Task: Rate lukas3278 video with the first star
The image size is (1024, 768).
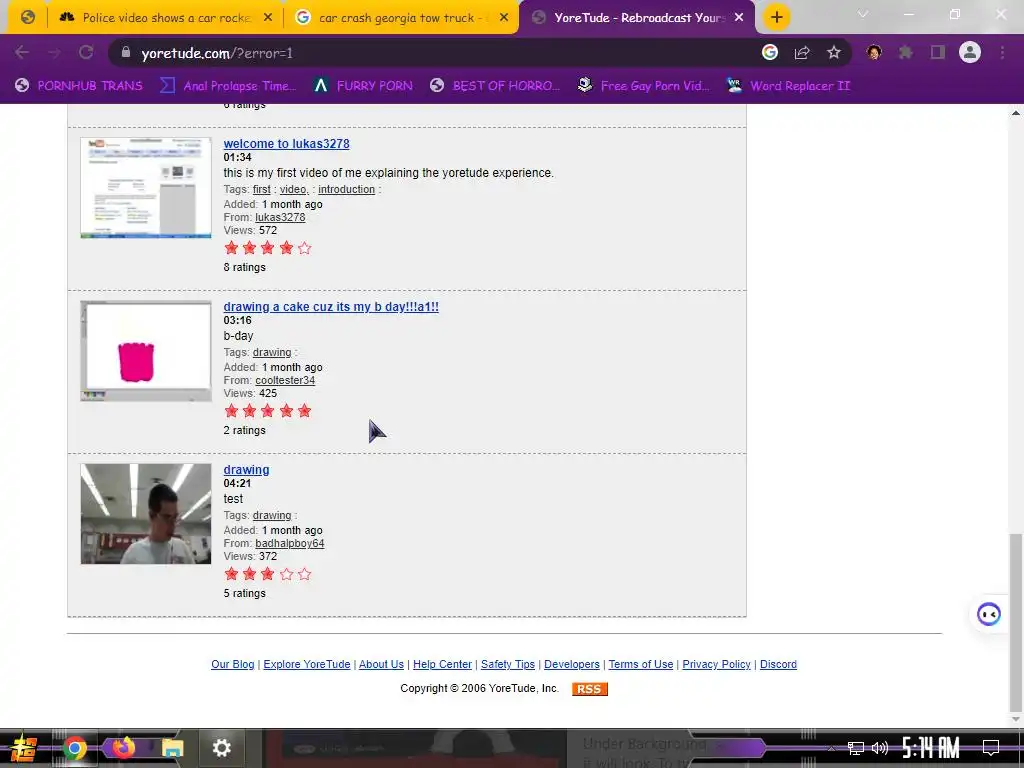Action: click(231, 248)
